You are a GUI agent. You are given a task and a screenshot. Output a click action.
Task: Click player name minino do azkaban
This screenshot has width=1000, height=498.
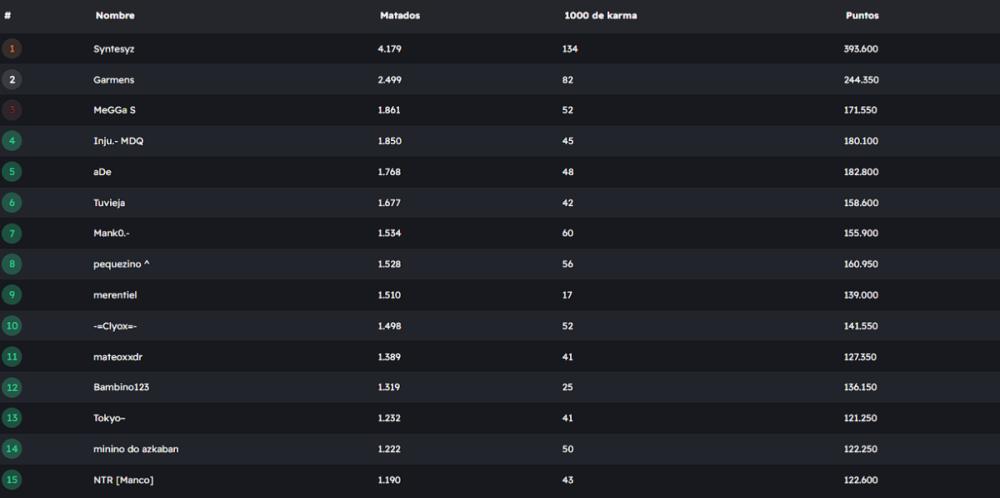click(x=136, y=449)
